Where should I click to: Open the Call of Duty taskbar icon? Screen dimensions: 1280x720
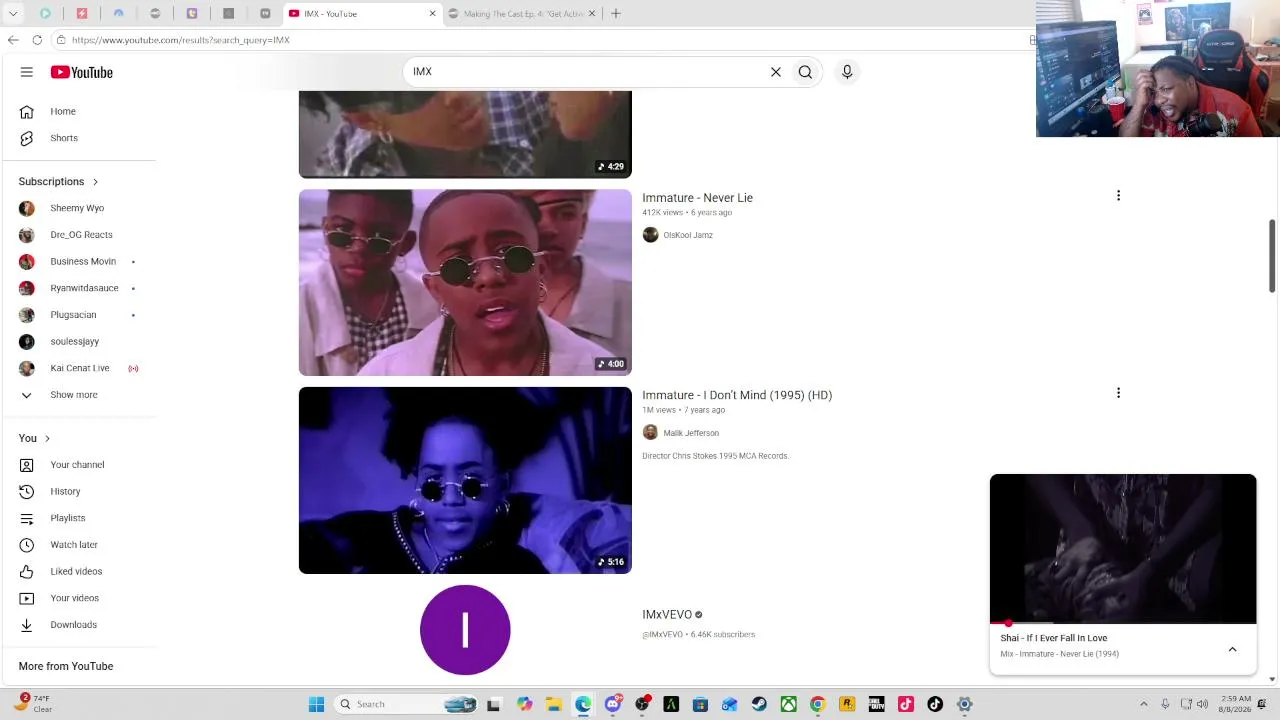[x=876, y=704]
